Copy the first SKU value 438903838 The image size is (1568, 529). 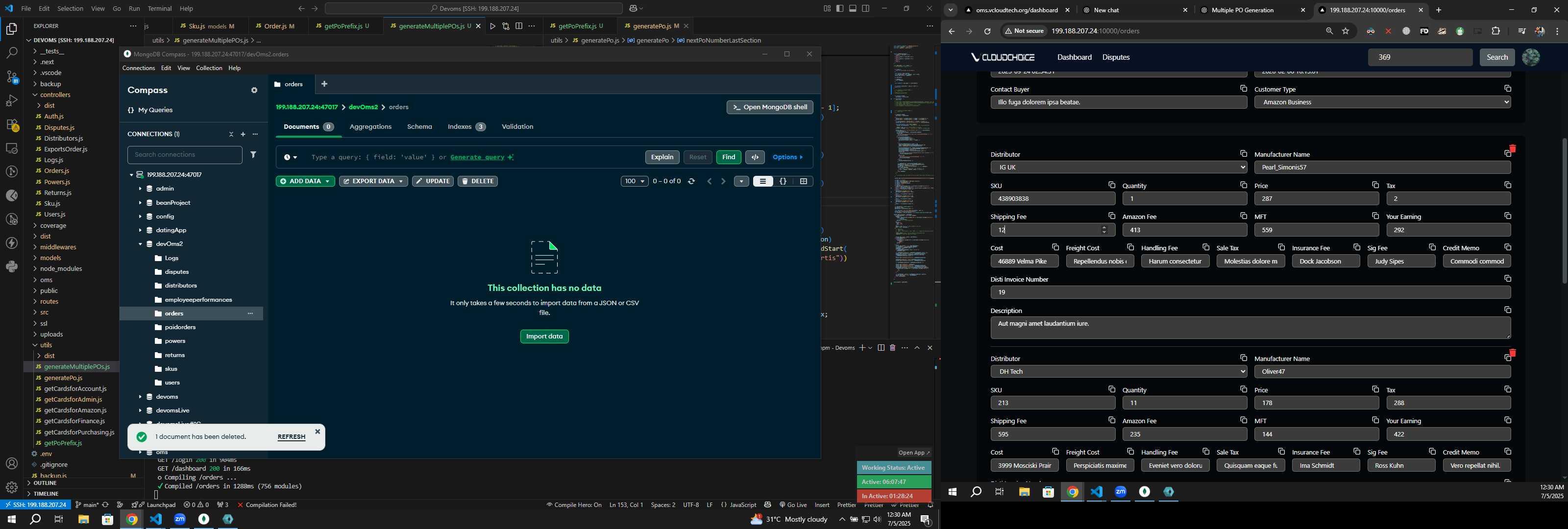coord(1111,185)
